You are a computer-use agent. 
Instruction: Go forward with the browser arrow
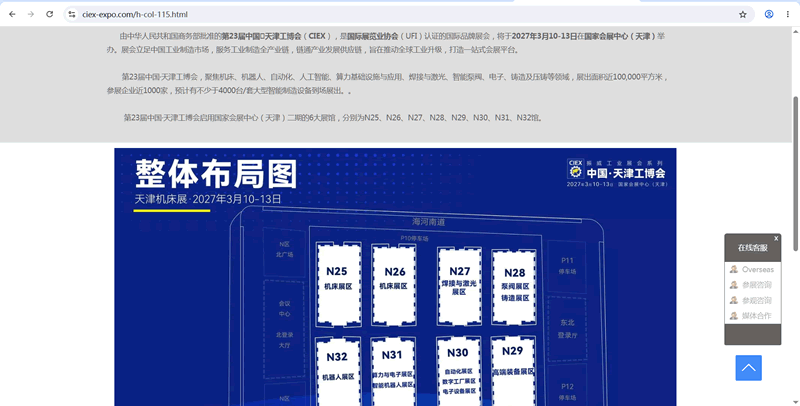click(x=31, y=14)
